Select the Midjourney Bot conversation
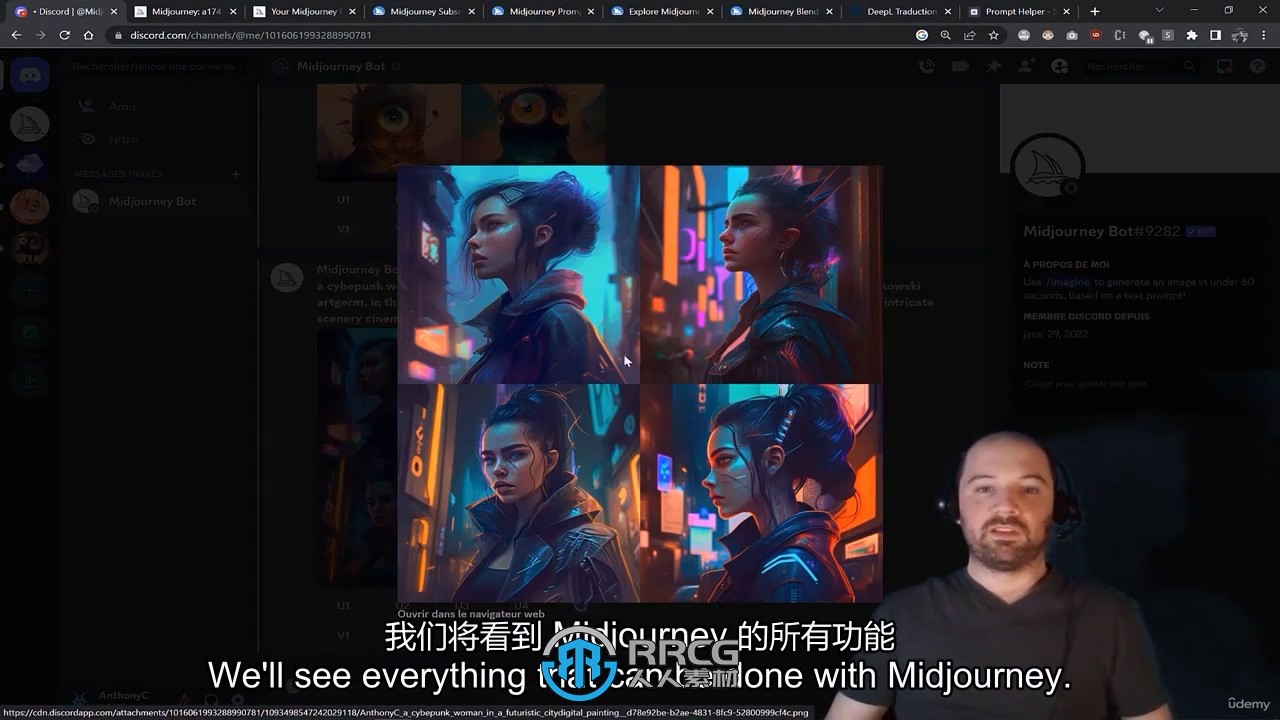Viewport: 1280px width, 720px height. [157, 201]
